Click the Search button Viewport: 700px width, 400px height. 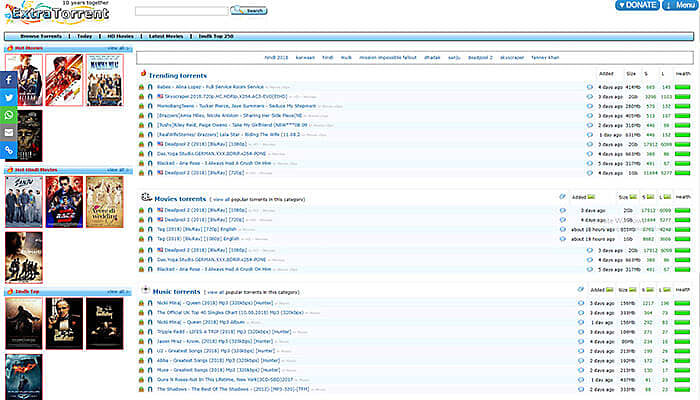(x=249, y=10)
